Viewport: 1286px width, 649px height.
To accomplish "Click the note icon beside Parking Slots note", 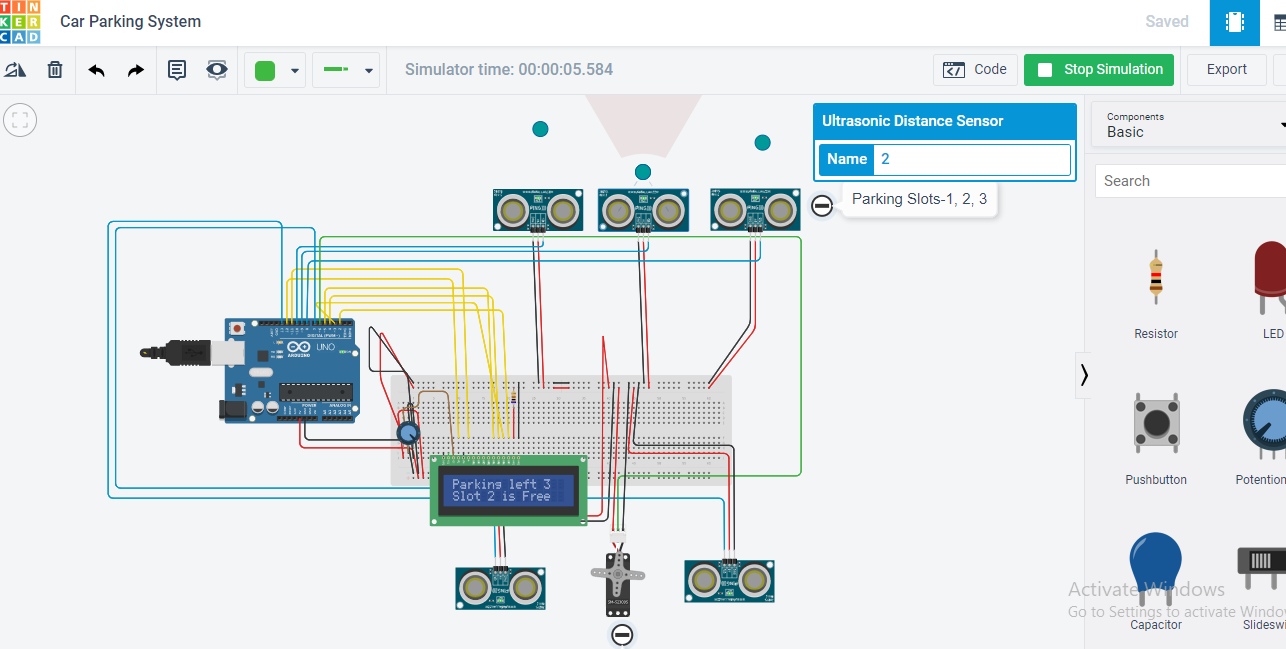I will click(x=822, y=205).
